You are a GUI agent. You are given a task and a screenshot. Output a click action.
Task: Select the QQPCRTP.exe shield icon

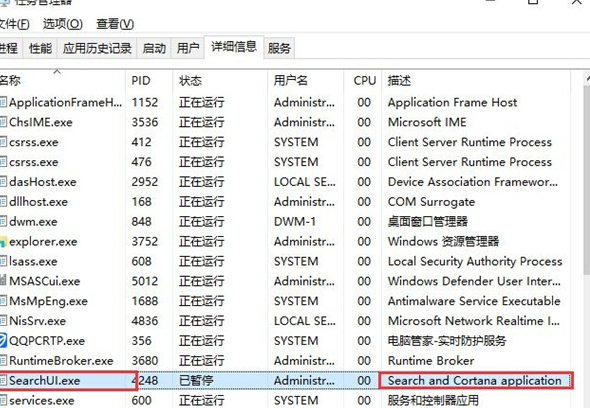3,341
